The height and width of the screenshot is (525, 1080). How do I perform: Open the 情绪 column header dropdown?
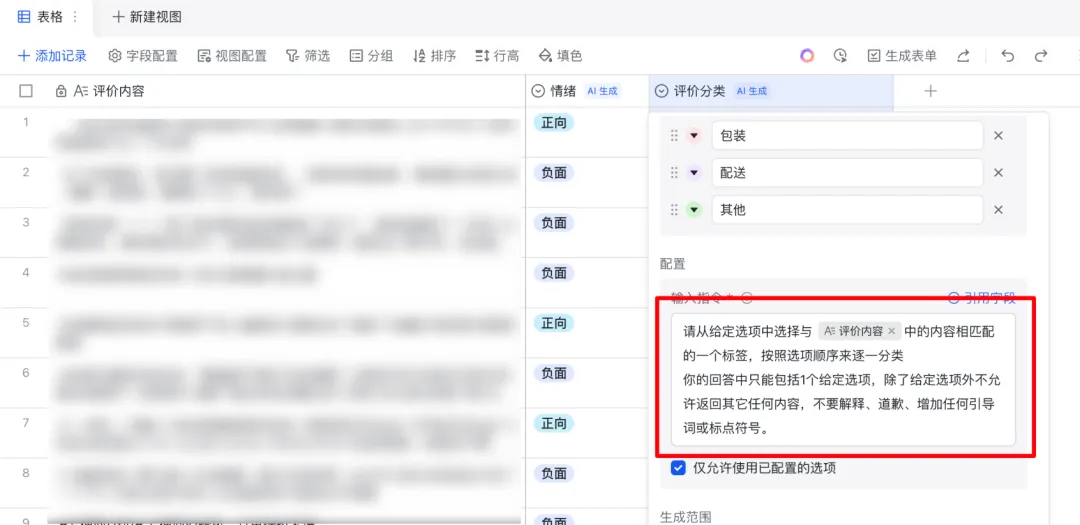coord(538,91)
